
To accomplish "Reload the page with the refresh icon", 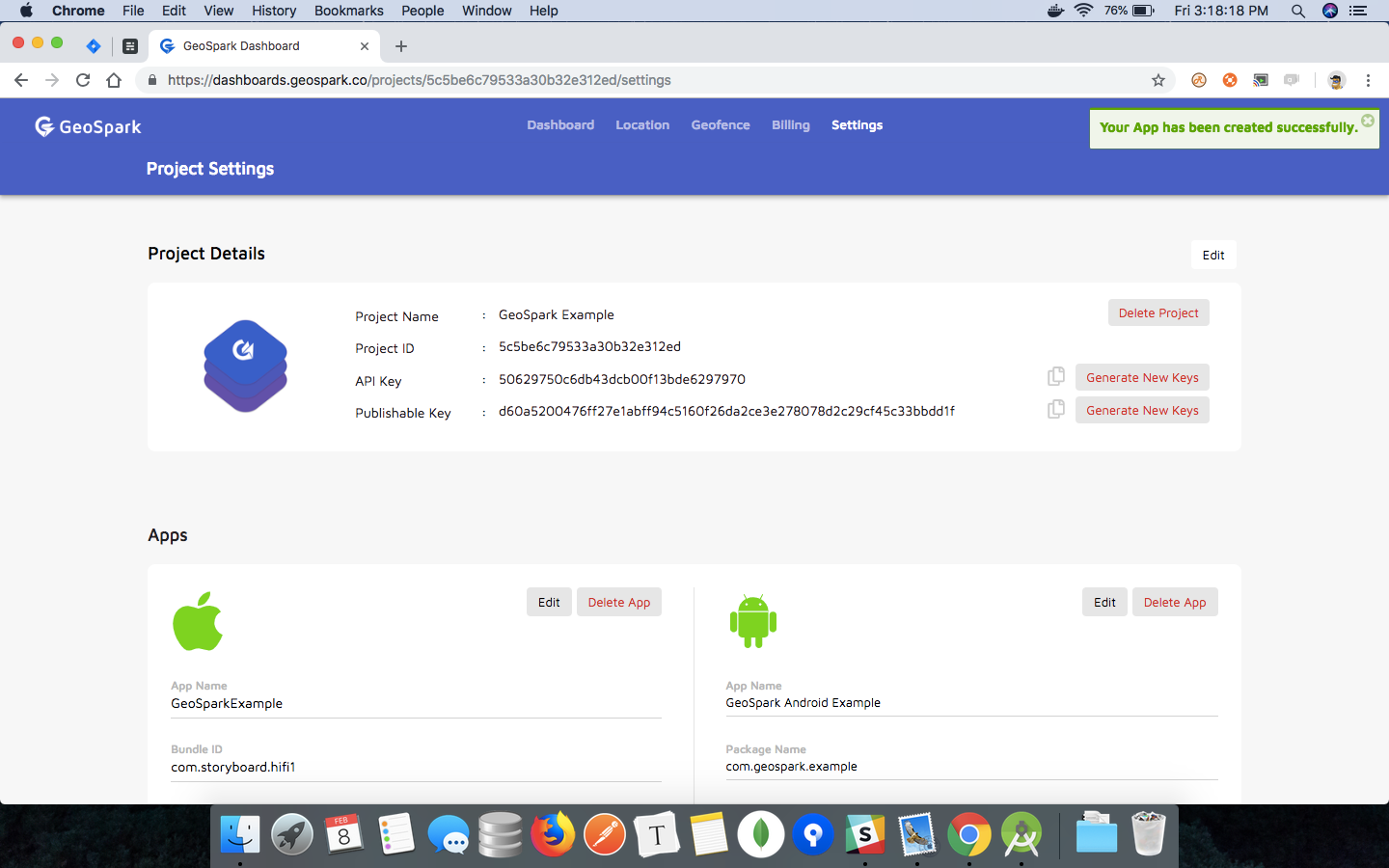I will click(x=83, y=80).
